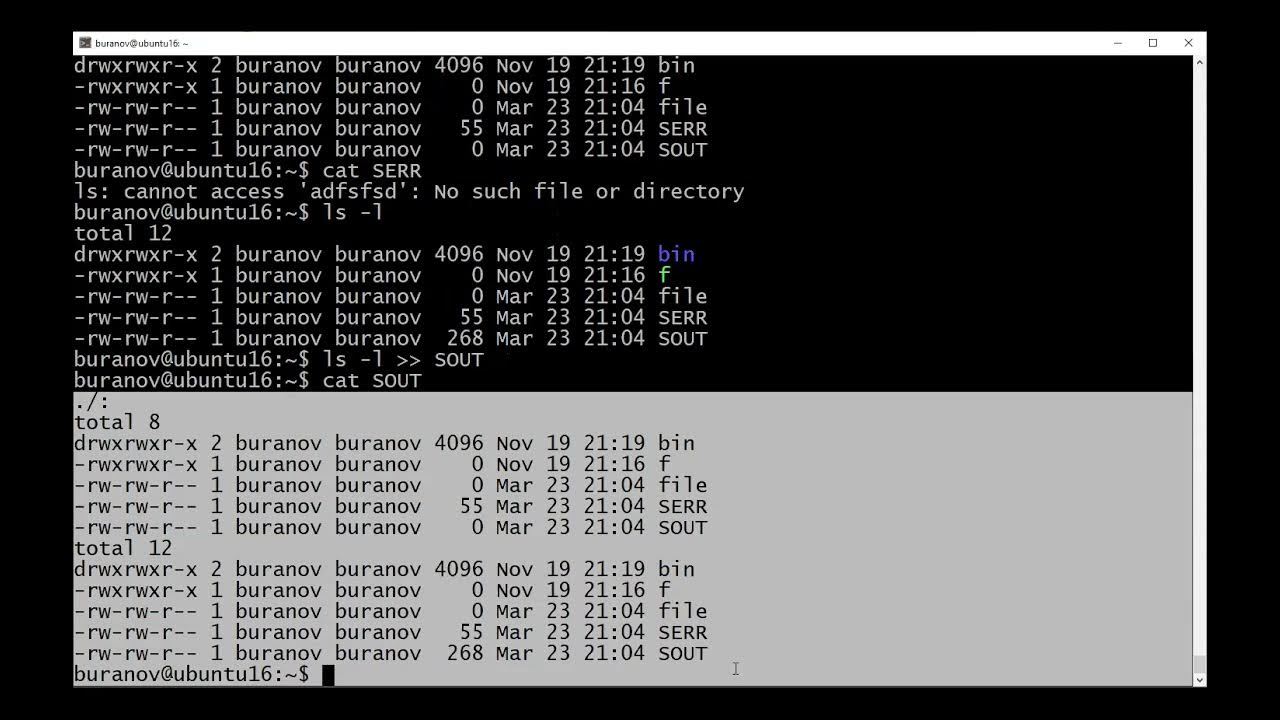Click the 'total 8' line in output

(117, 423)
